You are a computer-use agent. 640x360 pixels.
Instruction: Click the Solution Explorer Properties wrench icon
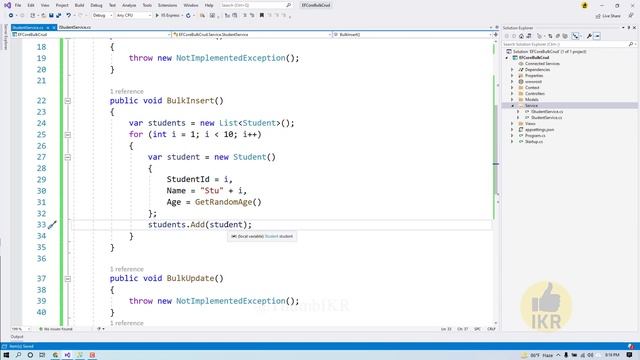click(589, 36)
